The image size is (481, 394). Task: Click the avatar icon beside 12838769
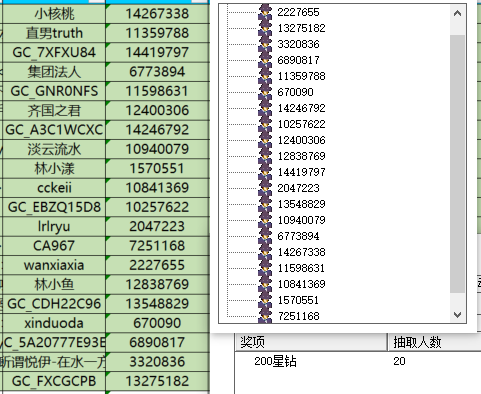(x=265, y=156)
